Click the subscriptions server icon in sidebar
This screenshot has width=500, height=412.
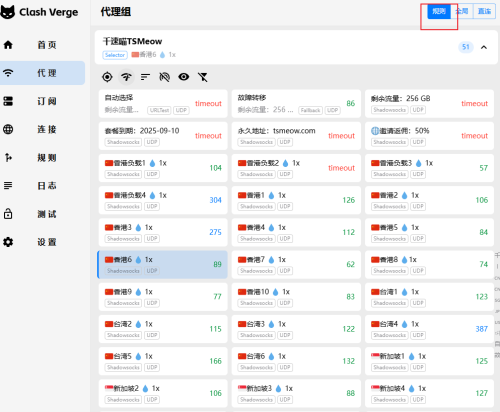(x=8, y=101)
